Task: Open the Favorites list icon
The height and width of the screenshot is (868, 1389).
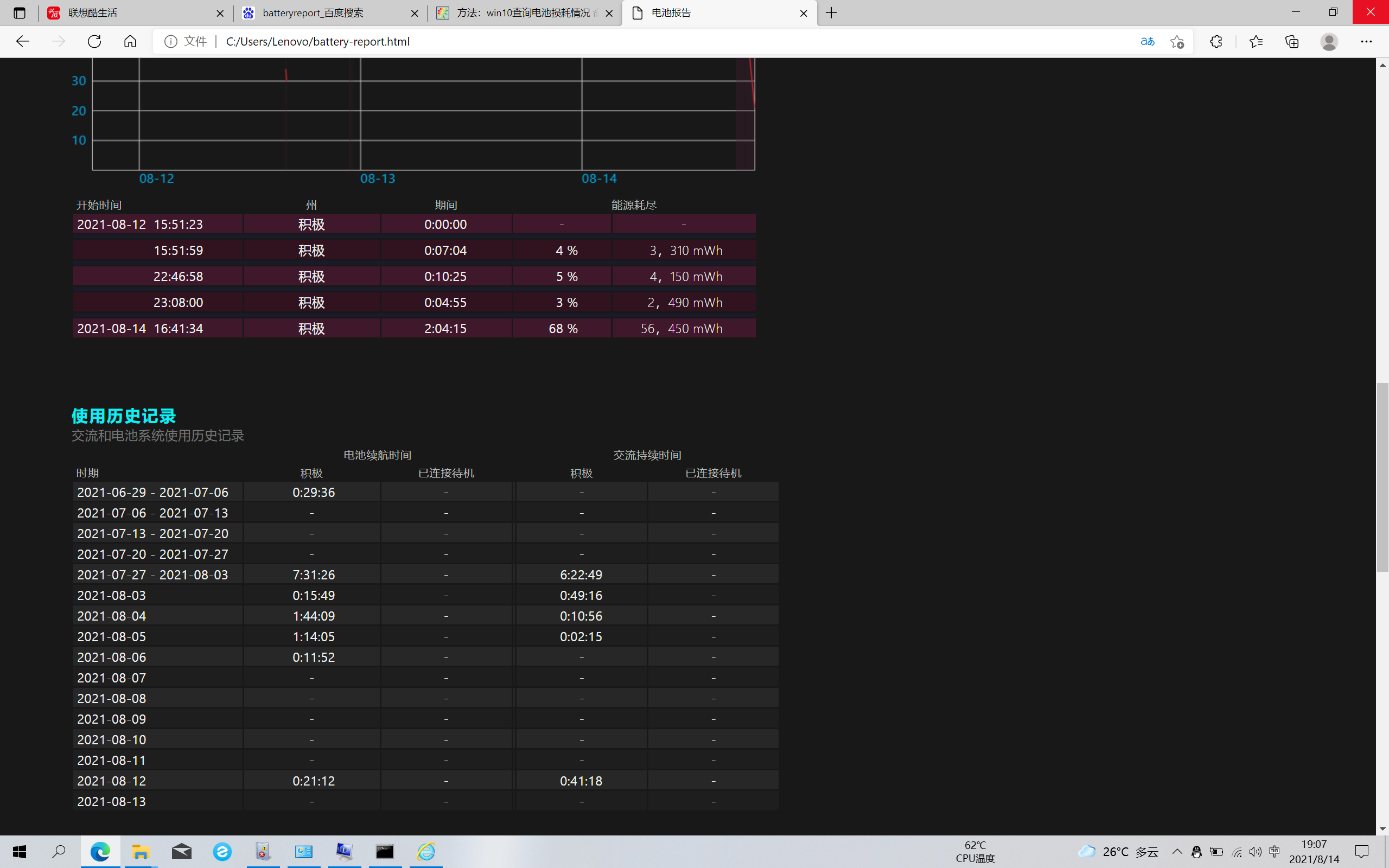Action: (1256, 41)
